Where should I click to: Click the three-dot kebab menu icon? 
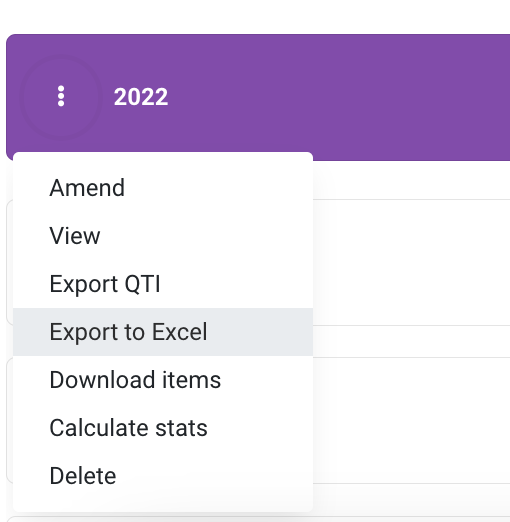(x=61, y=96)
